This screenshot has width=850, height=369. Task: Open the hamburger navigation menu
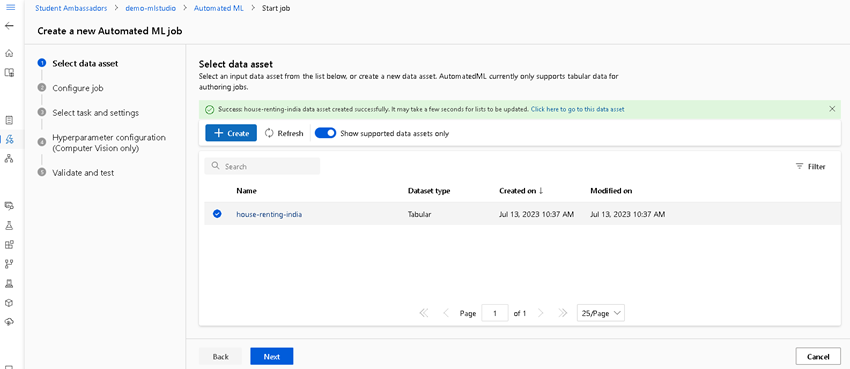9,8
